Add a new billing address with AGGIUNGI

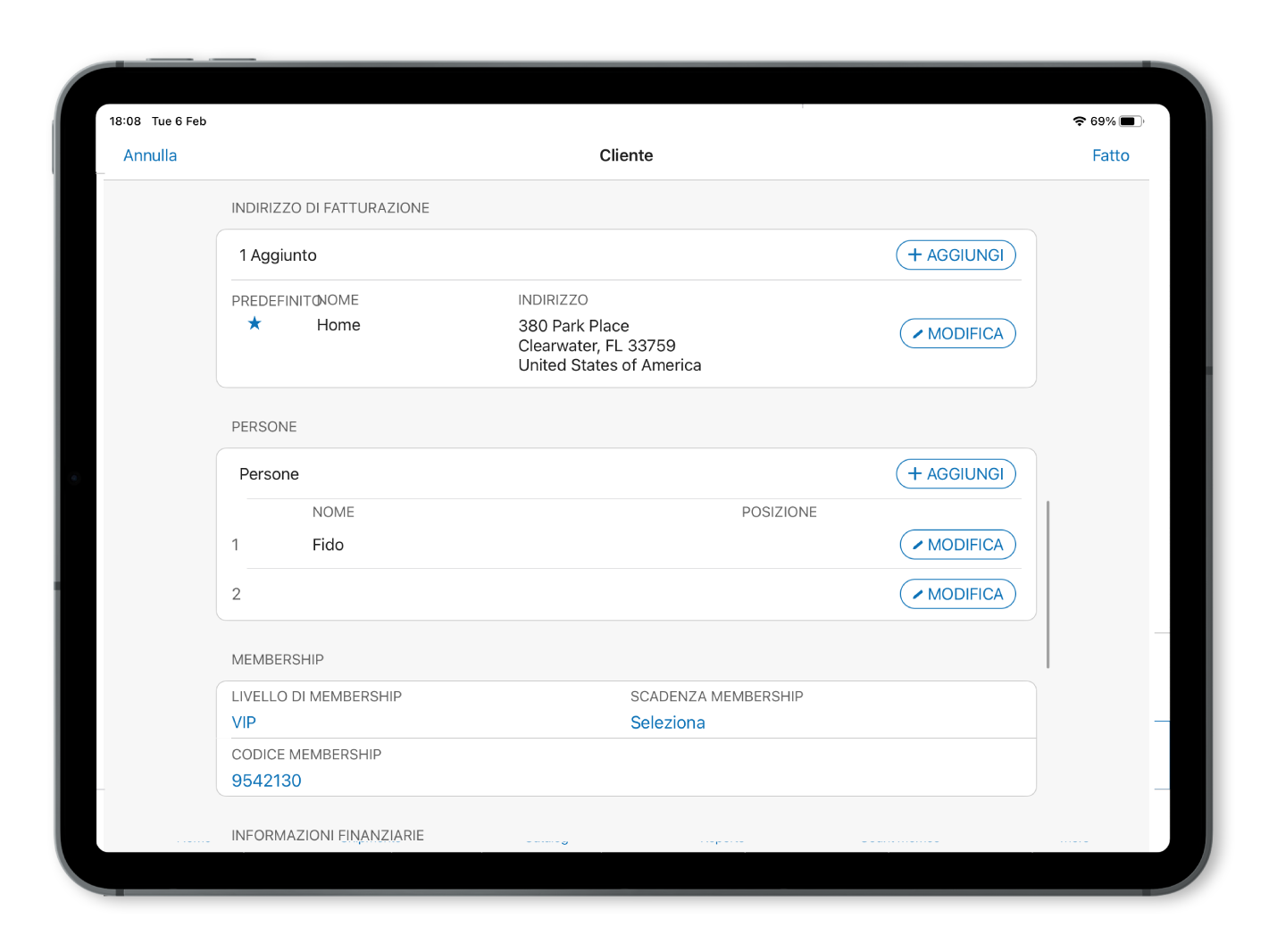[956, 255]
